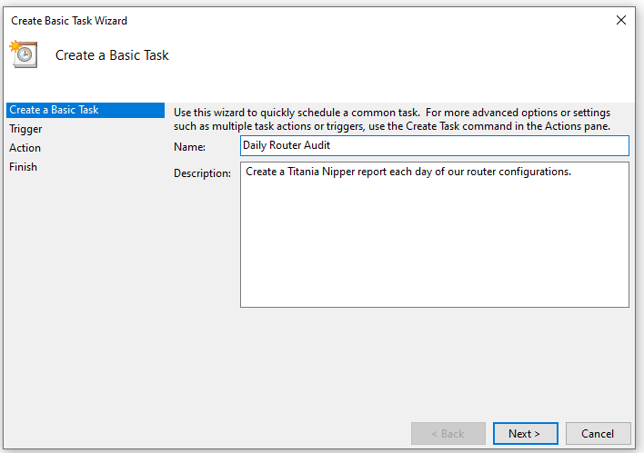Viewport: 644px width, 453px height.
Task: Click the Next button
Action: click(x=524, y=433)
